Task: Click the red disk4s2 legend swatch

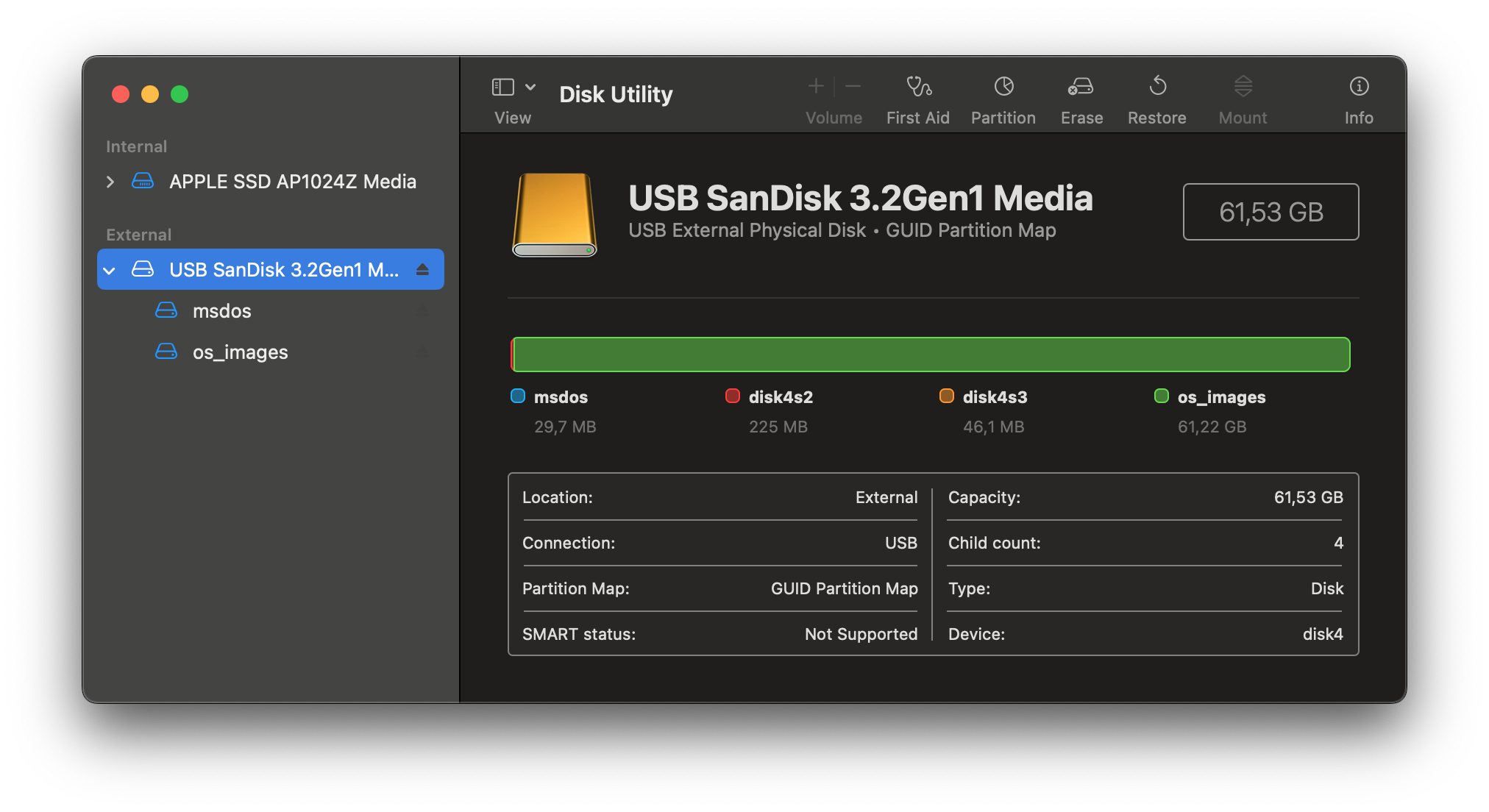Action: (x=733, y=396)
